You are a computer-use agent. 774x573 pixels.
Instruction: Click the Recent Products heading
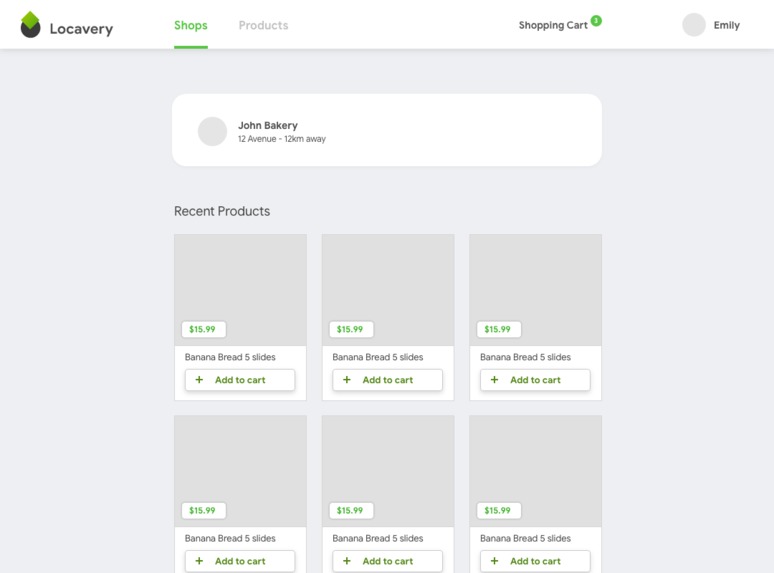pos(222,211)
